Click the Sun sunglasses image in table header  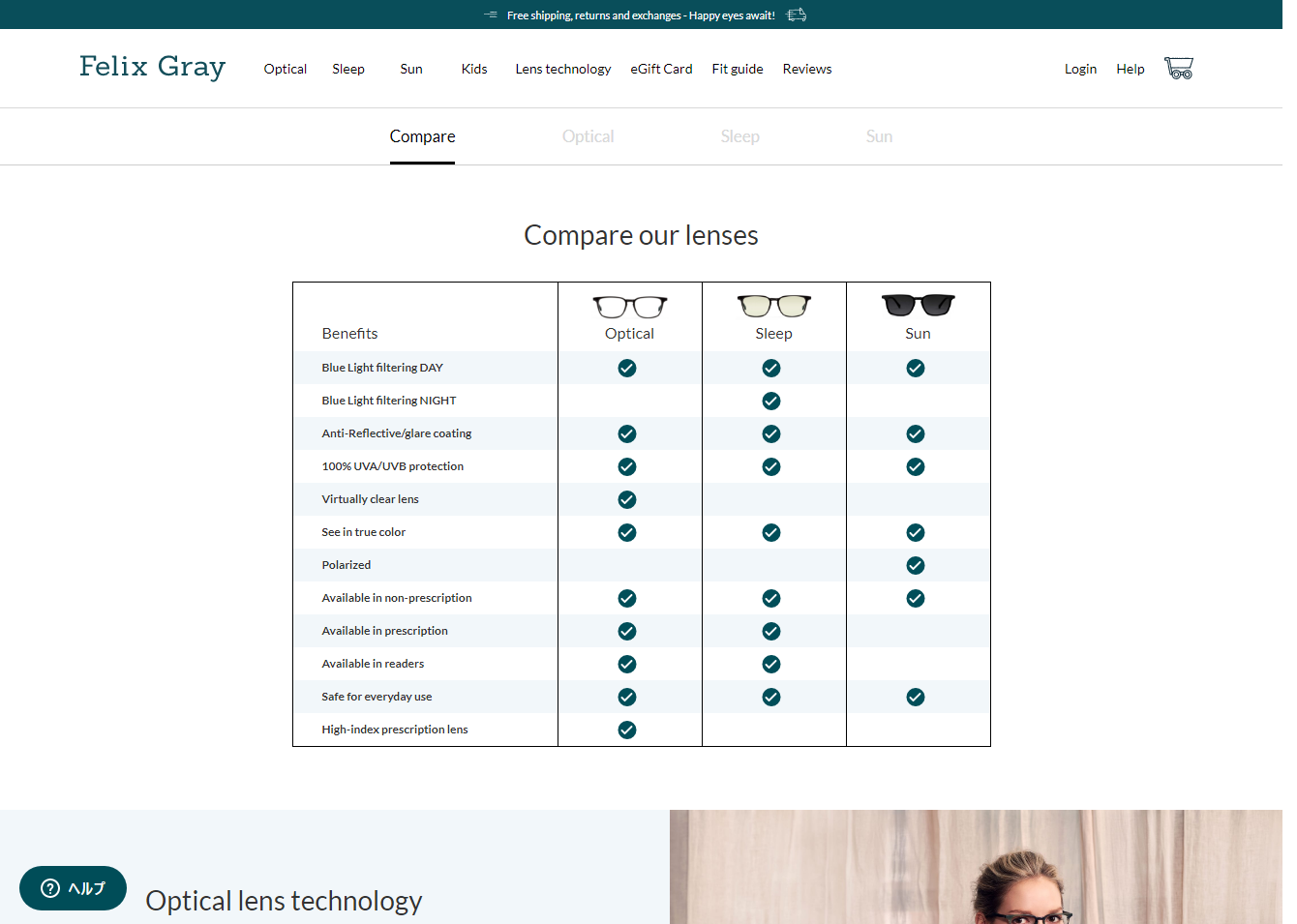[918, 305]
